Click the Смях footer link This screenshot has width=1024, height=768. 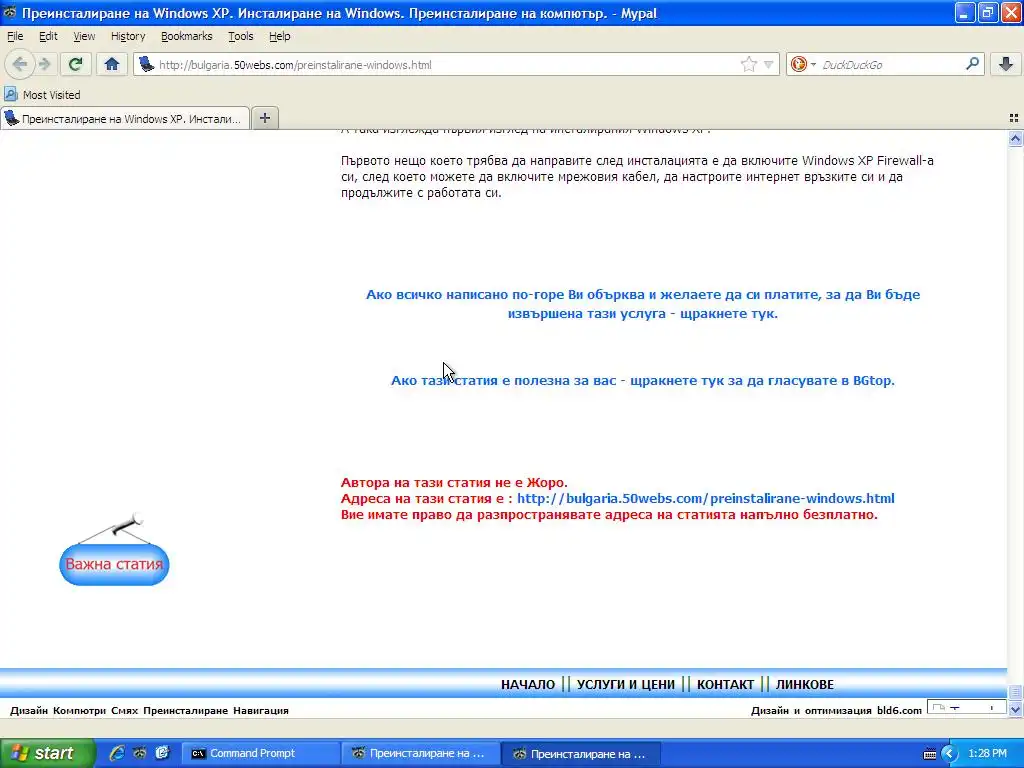(x=124, y=711)
